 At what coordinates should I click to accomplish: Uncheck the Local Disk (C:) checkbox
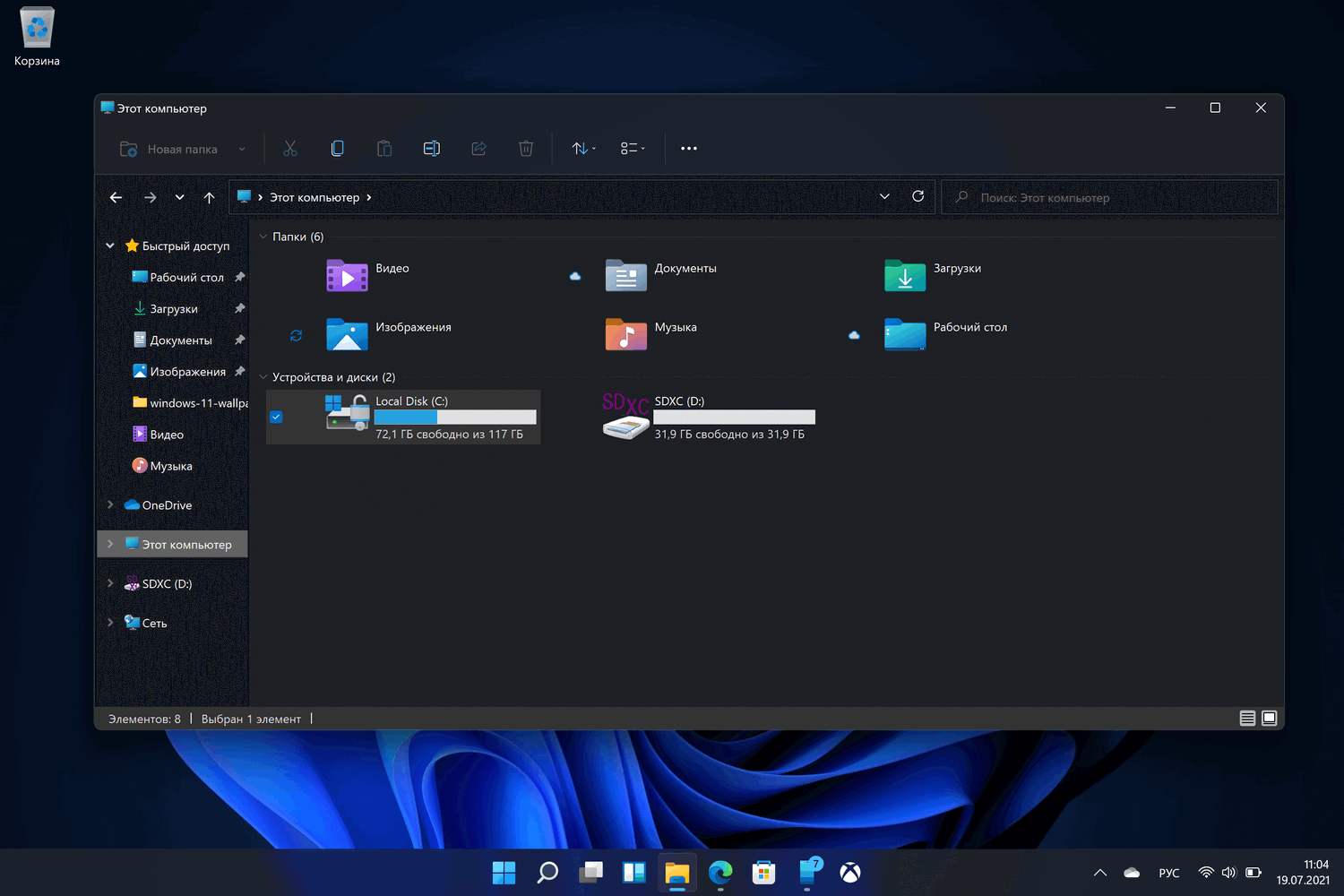276,417
